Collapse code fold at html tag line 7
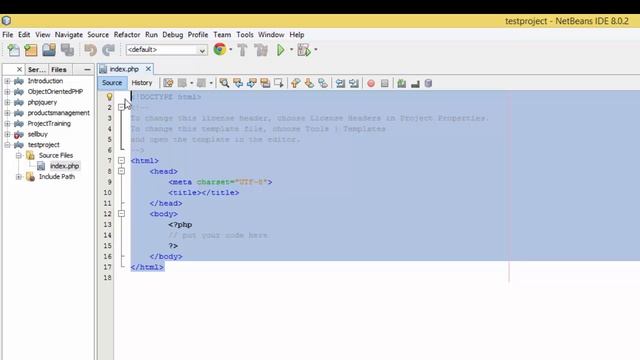This screenshot has height=360, width=640. [x=122, y=160]
